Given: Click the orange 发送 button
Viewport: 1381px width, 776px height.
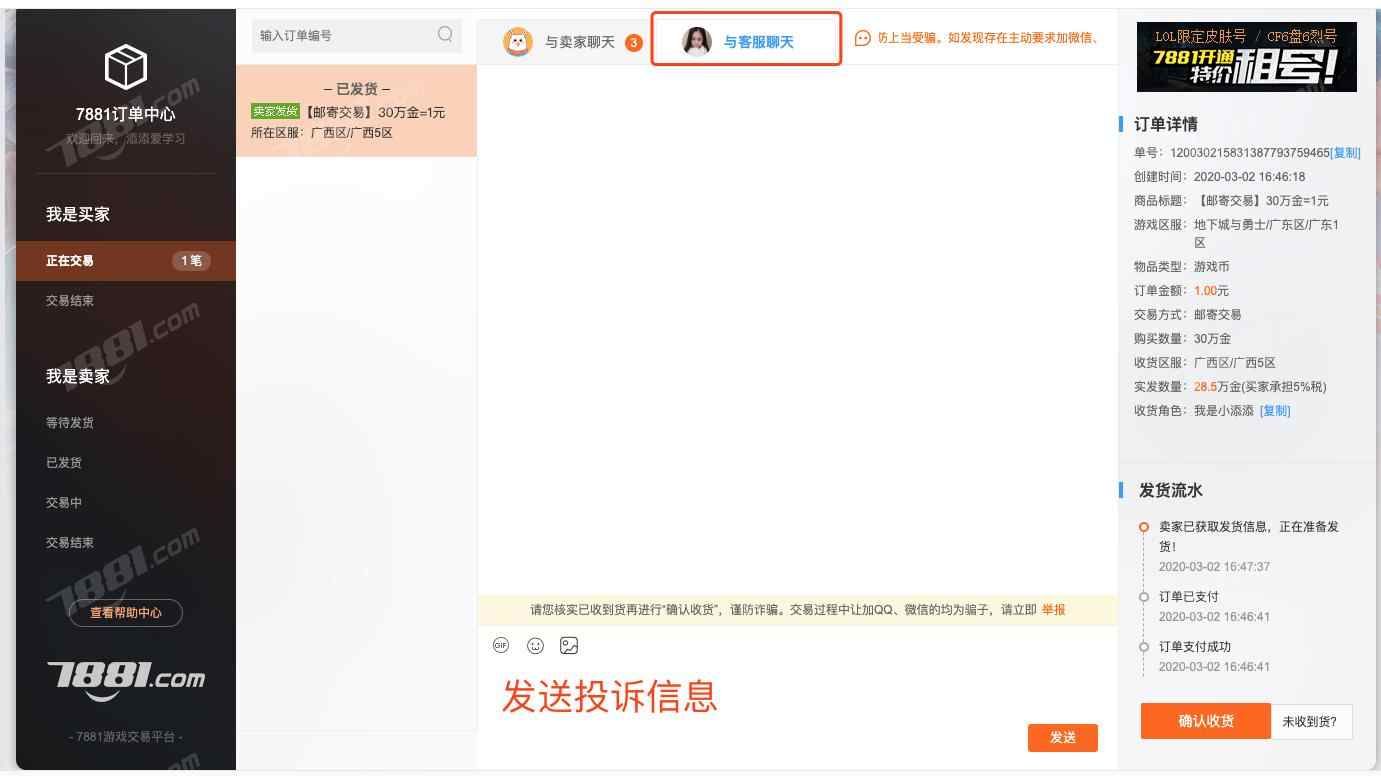Looking at the screenshot, I should click(x=1063, y=738).
